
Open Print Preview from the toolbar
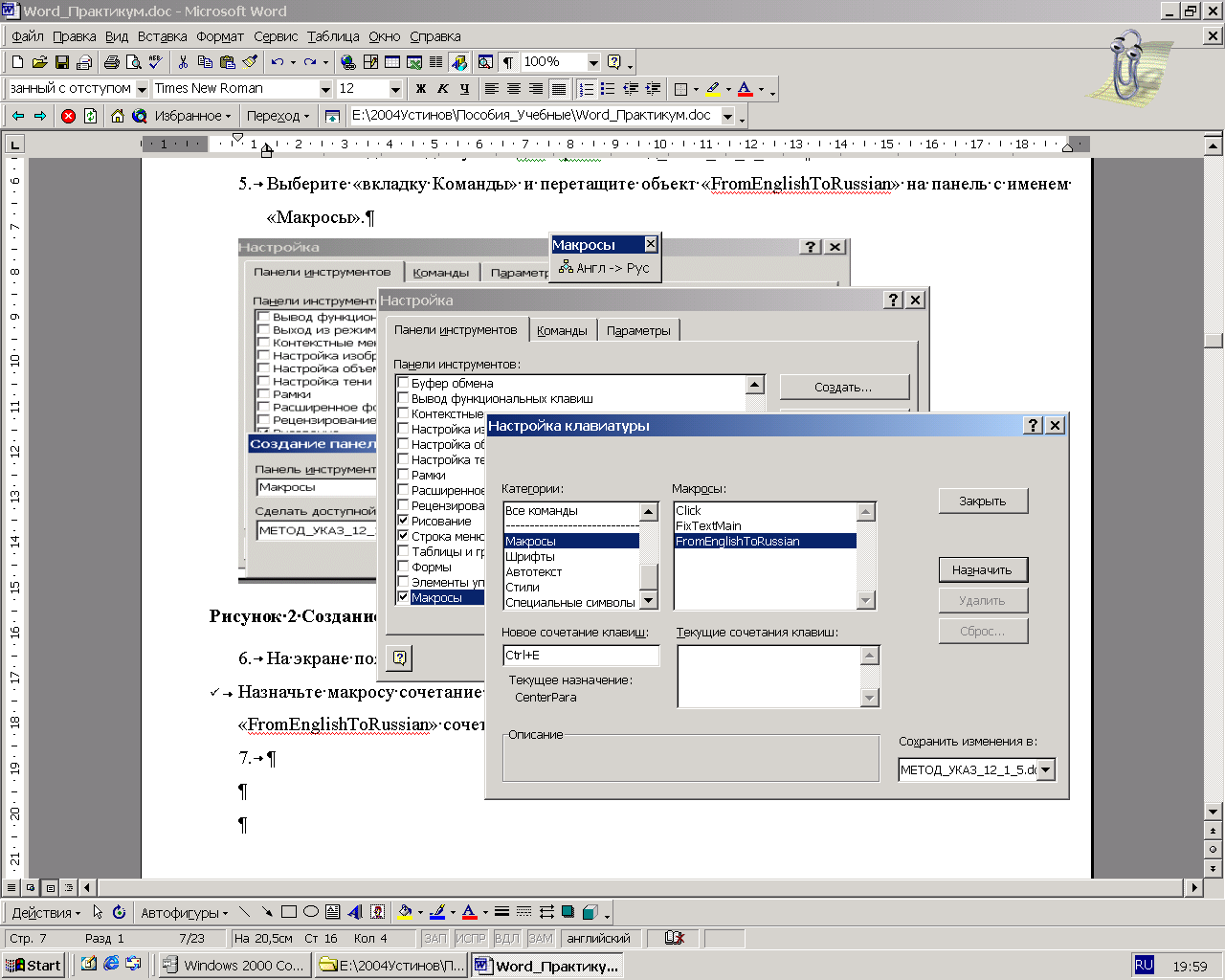pyautogui.click(x=134, y=62)
